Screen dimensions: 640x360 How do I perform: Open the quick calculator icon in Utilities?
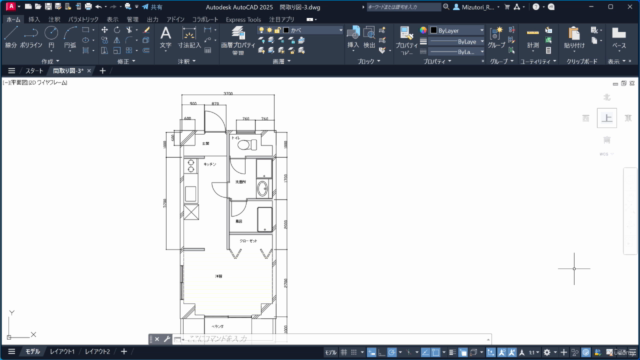pos(549,51)
